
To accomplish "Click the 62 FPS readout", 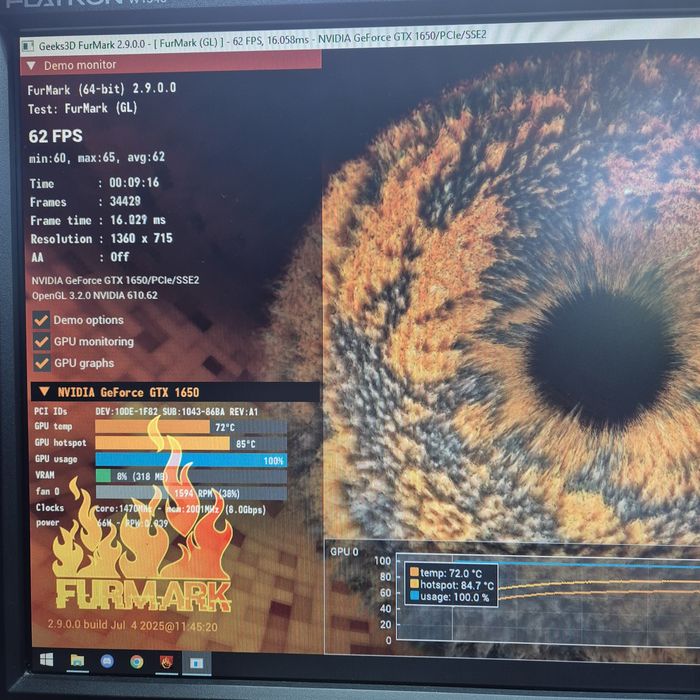I will 55,136.
